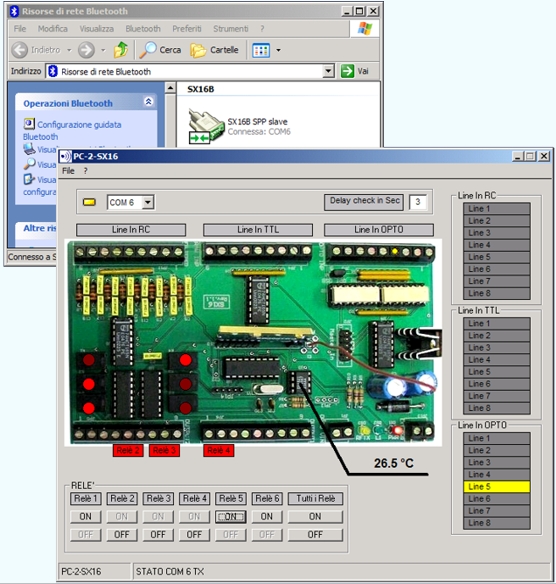Click the PC-2-SX16 title bar speaker icon
Screen dimensions: 556x584
[x=66, y=156]
